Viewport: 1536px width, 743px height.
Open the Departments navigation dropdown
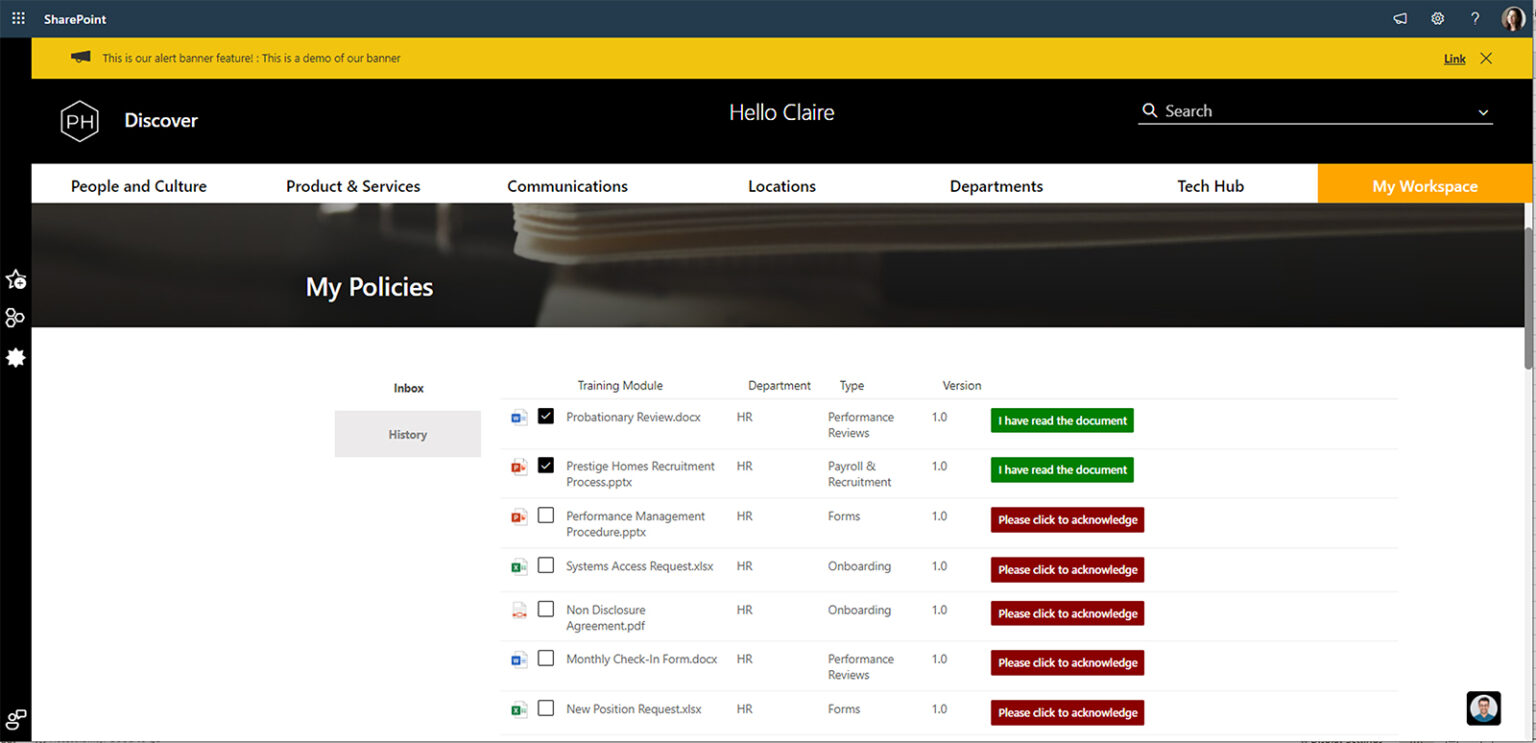click(996, 185)
